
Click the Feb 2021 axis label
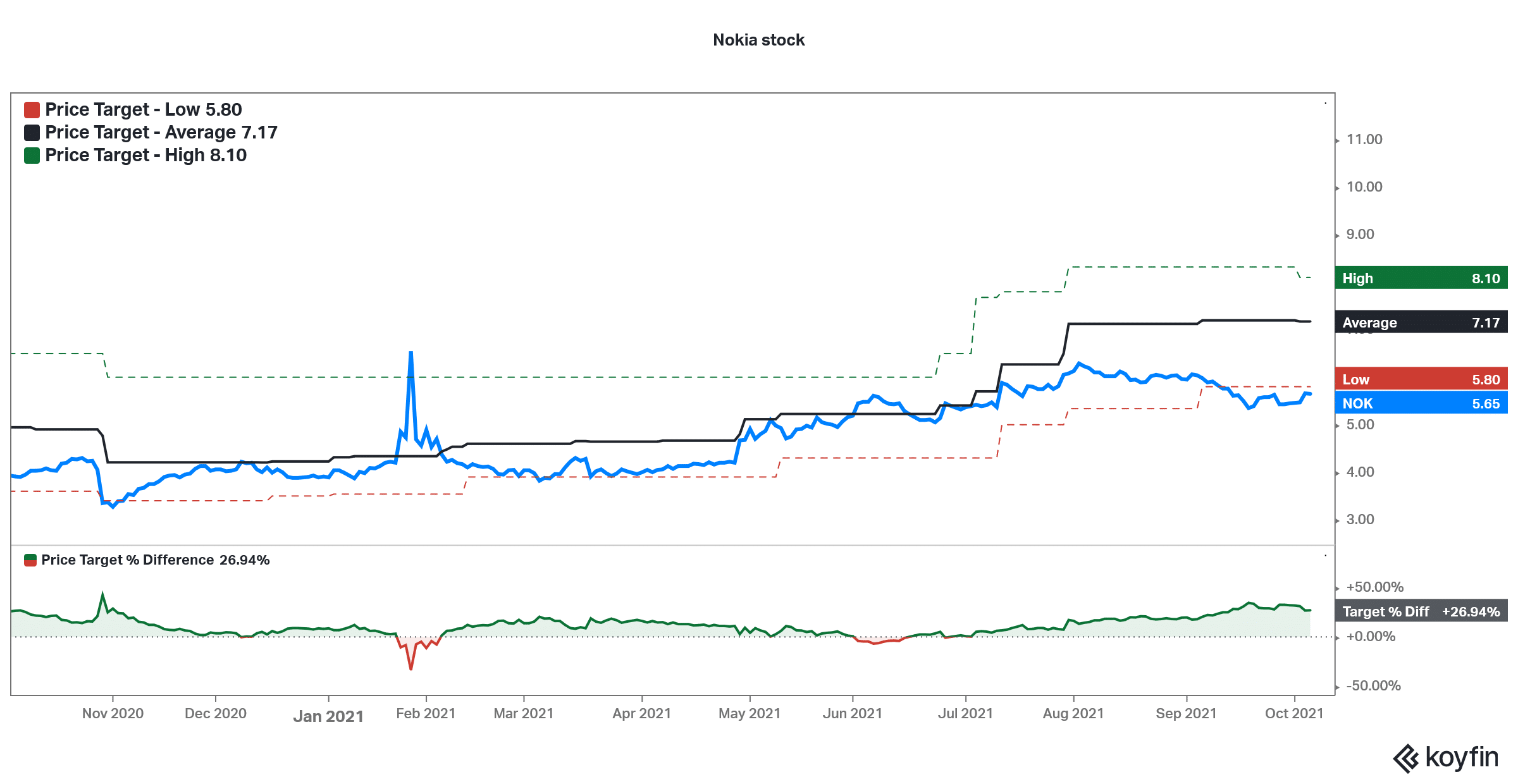tap(426, 714)
